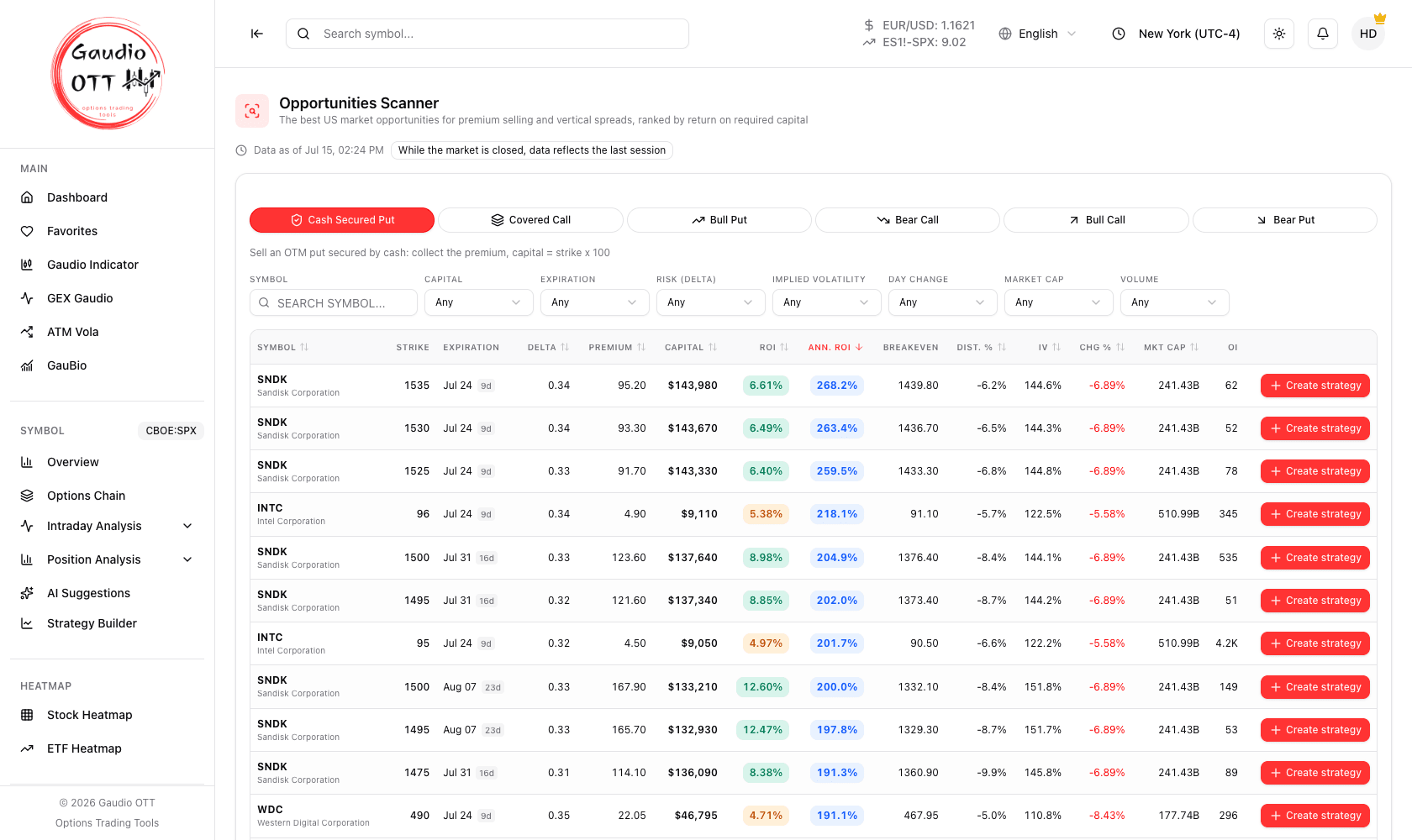The width and height of the screenshot is (1412, 840).
Task: Open the Expiration filter dropdown
Action: (595, 302)
